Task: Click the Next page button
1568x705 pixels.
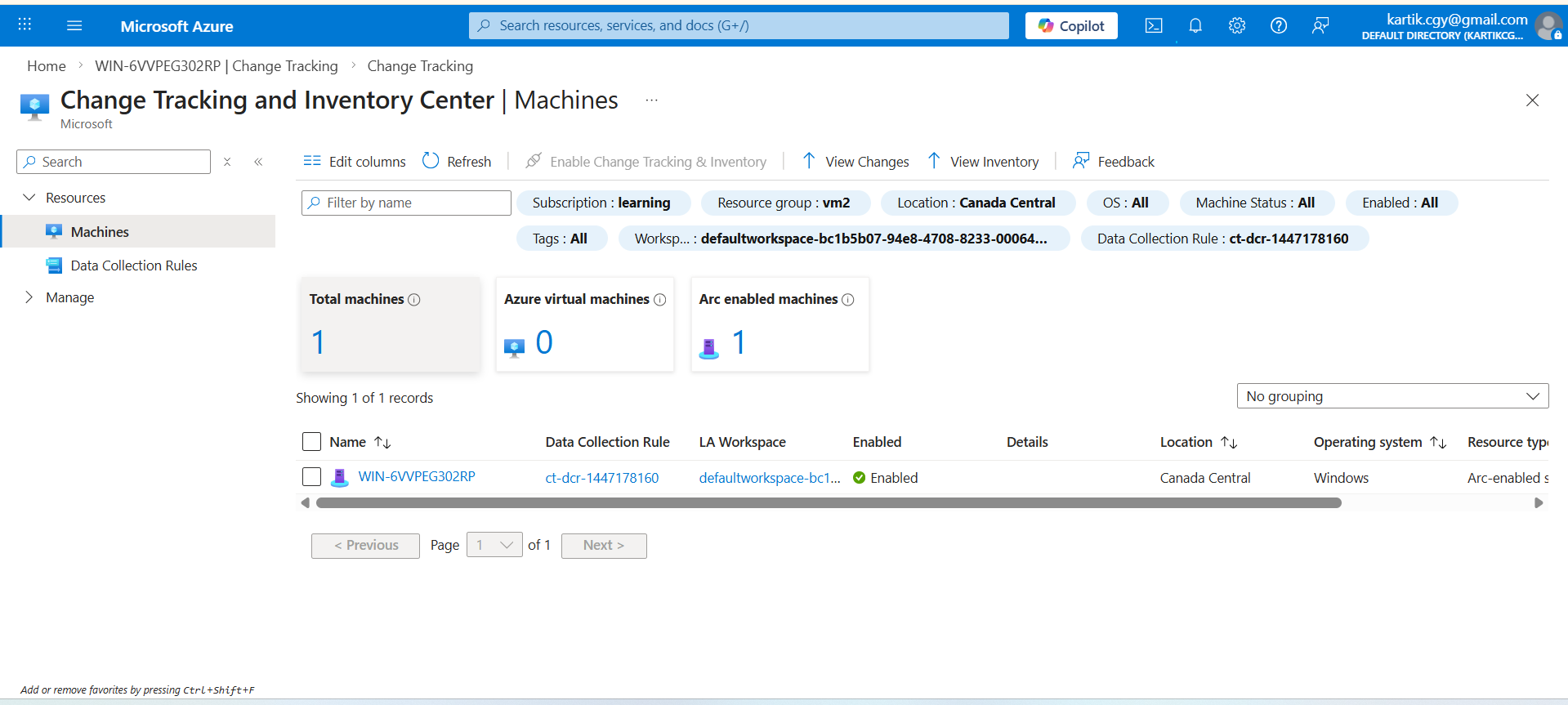Action: tap(604, 546)
